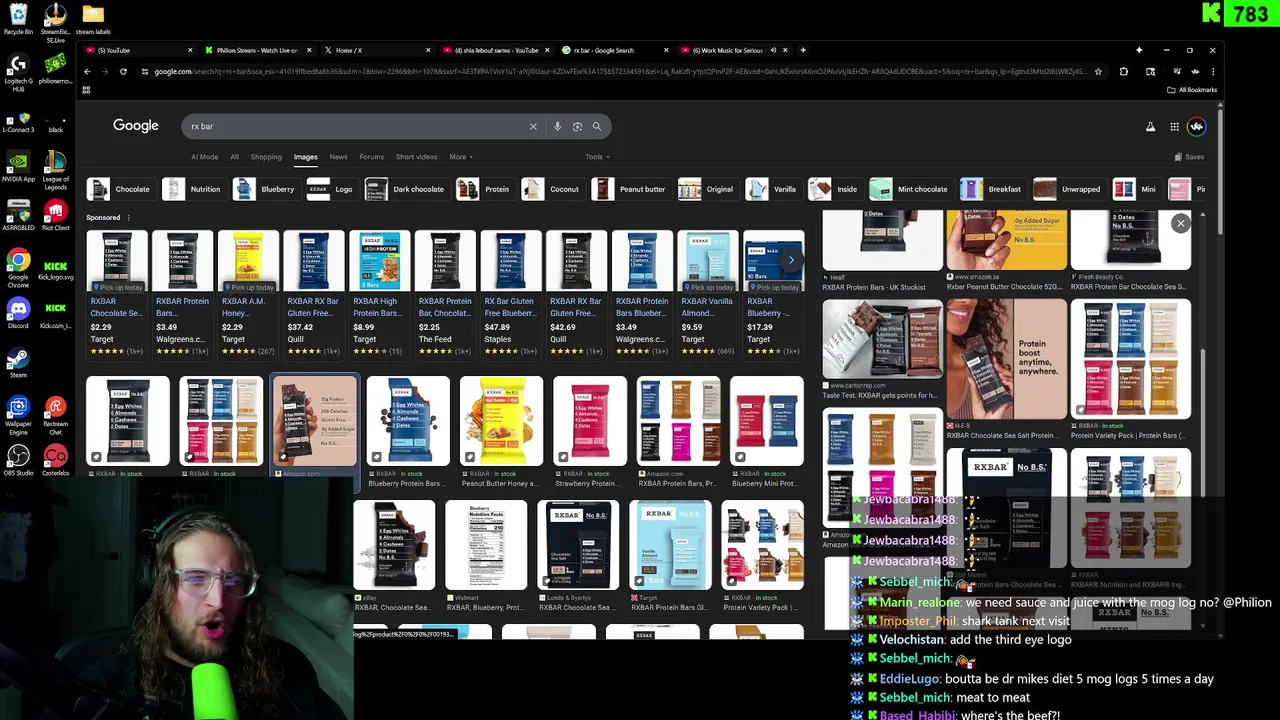Launch Wallpaper Engine shortcut
Image resolution: width=1280 pixels, height=720 pixels.
(18, 414)
